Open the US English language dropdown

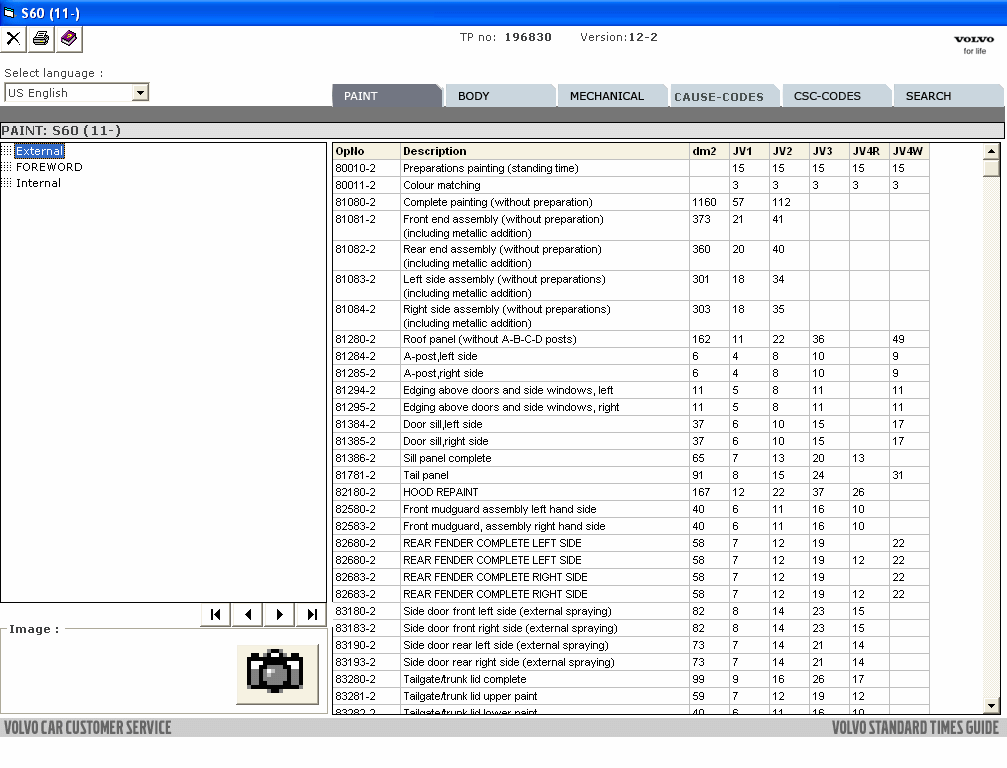pyautogui.click(x=142, y=92)
